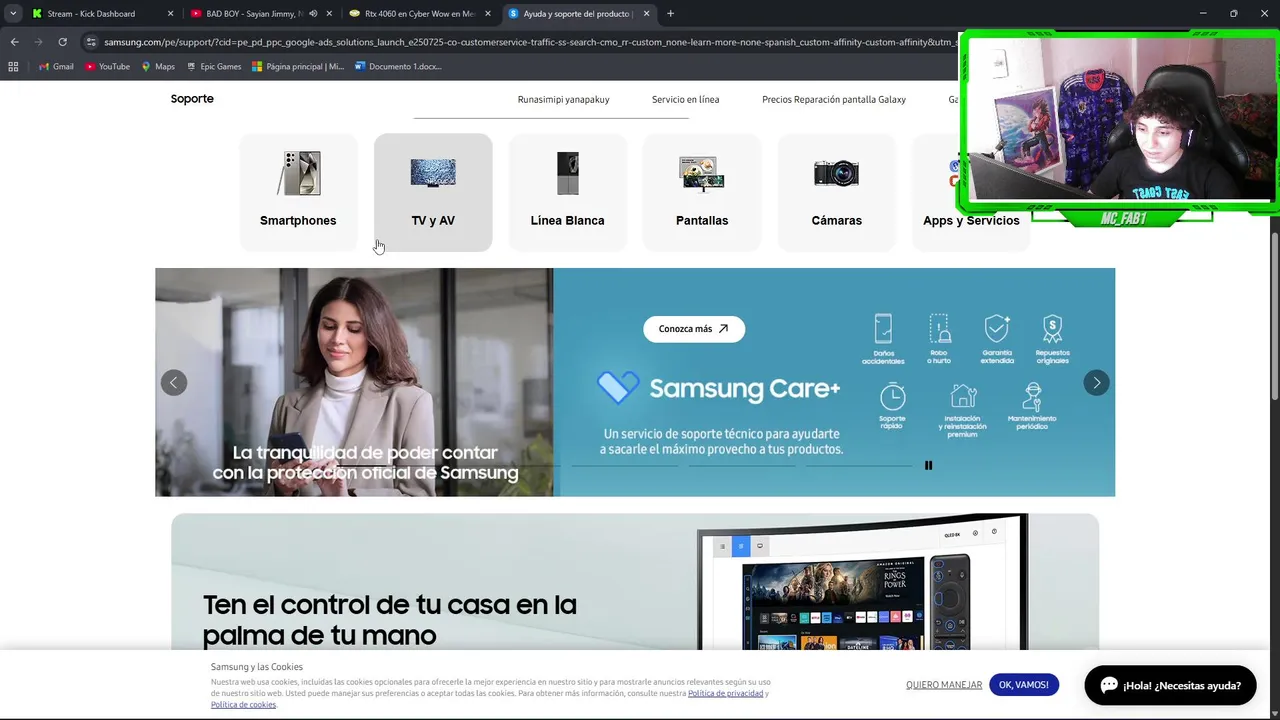
Task: Go back to previous page
Action: [x=14, y=42]
